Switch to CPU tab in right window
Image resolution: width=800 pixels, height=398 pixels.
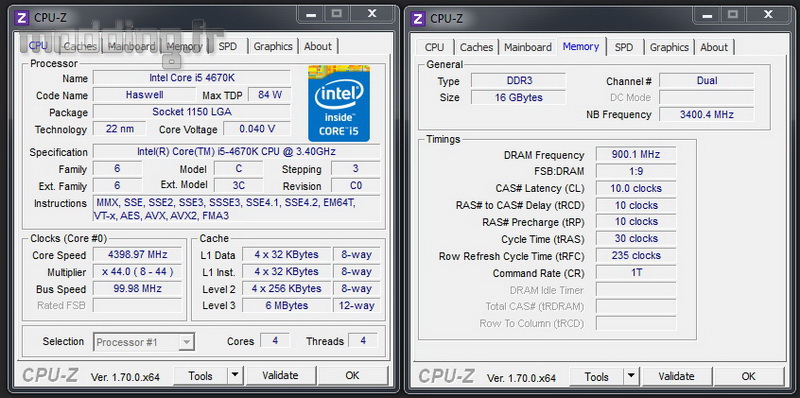click(x=434, y=47)
